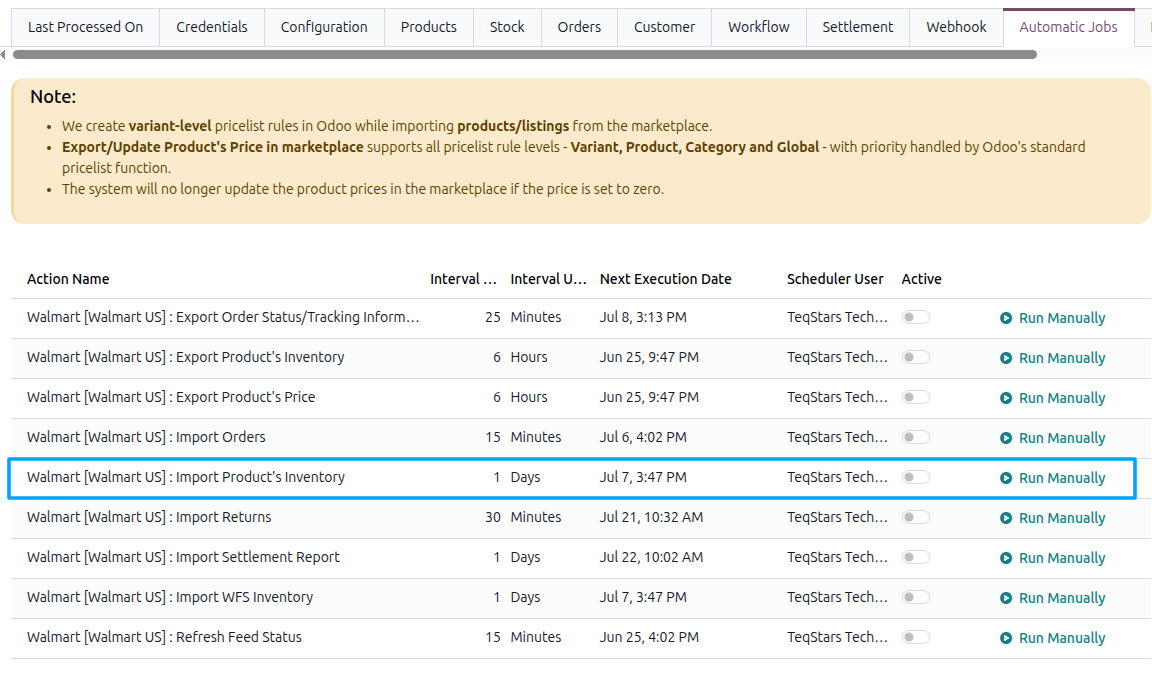Open the Webhook tab
Screen dimensions: 1152x674
956,27
